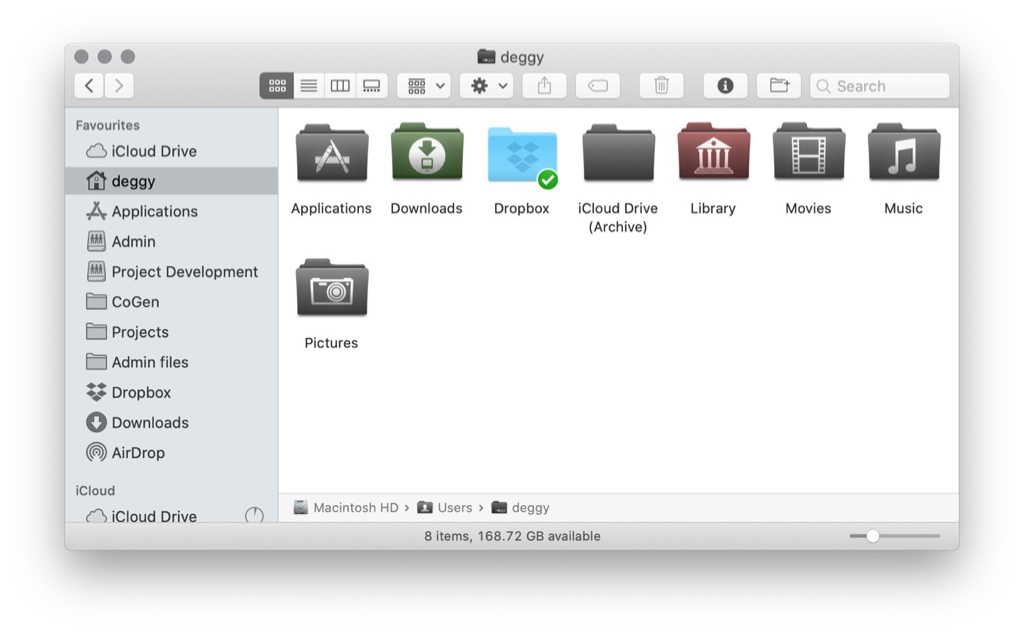
Task: Click the Favourites section header
Action: point(108,125)
